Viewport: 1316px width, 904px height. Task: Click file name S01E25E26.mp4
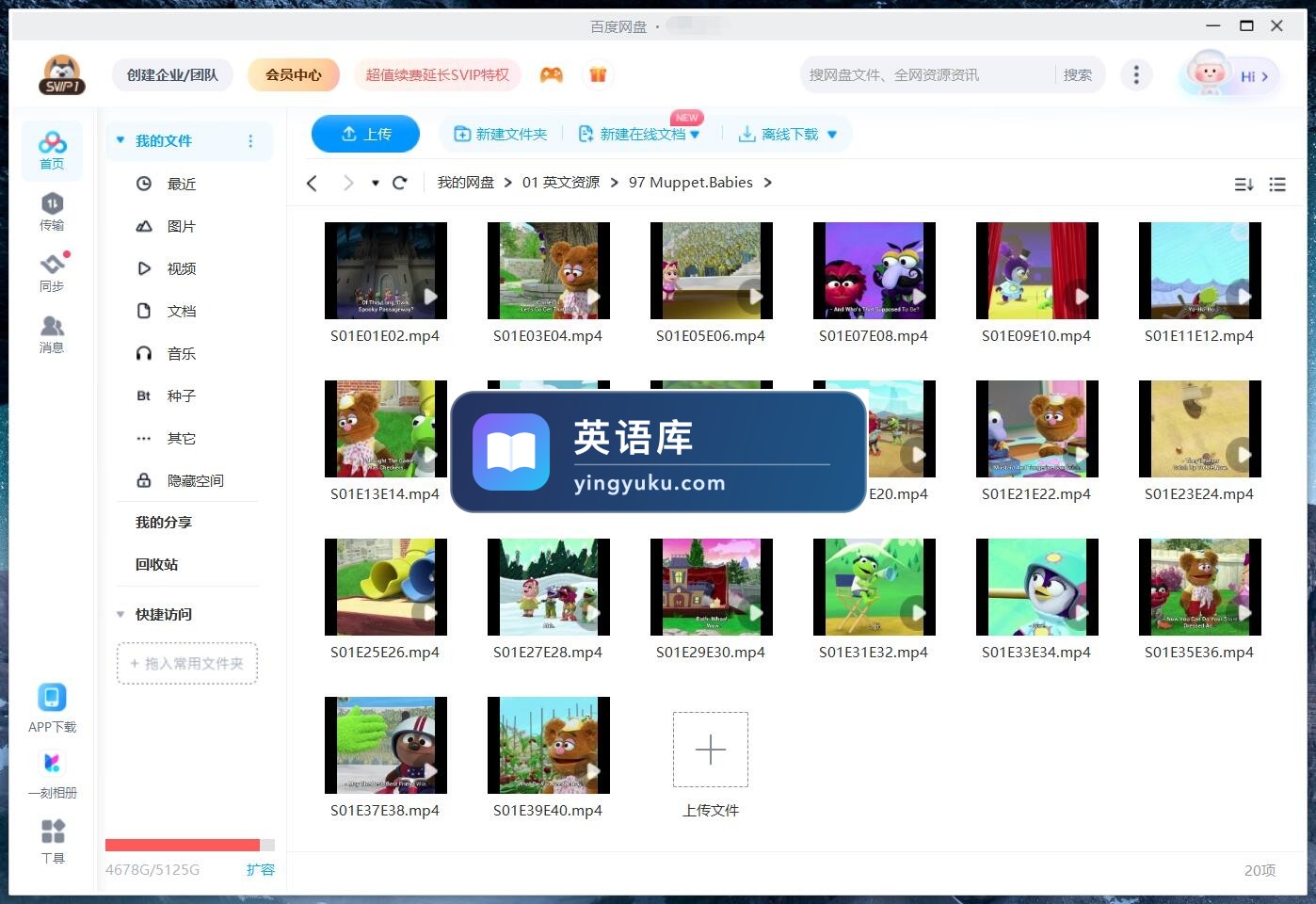pyautogui.click(x=385, y=652)
